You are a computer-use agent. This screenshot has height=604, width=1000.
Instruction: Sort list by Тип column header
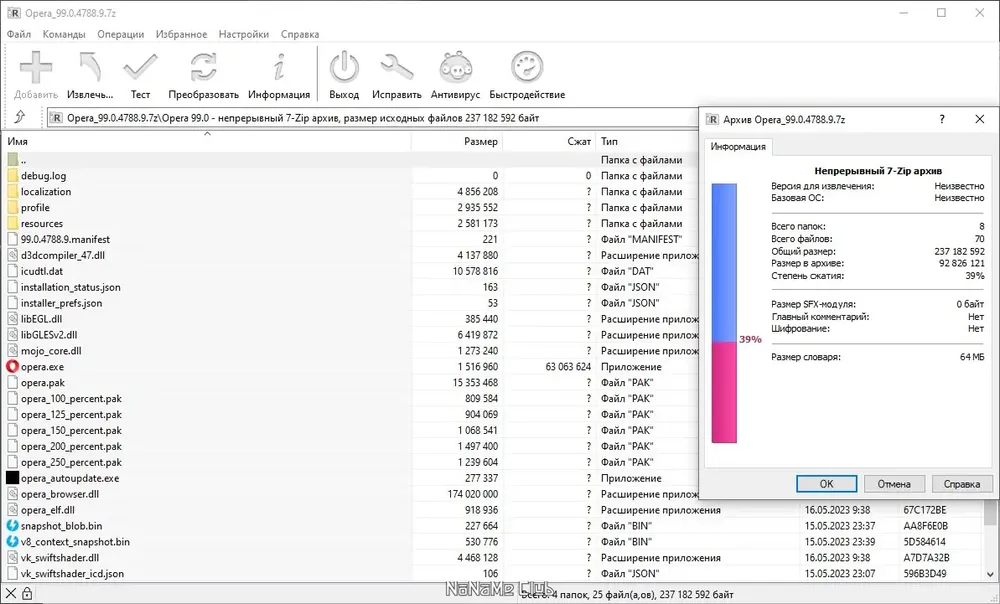click(x=647, y=142)
